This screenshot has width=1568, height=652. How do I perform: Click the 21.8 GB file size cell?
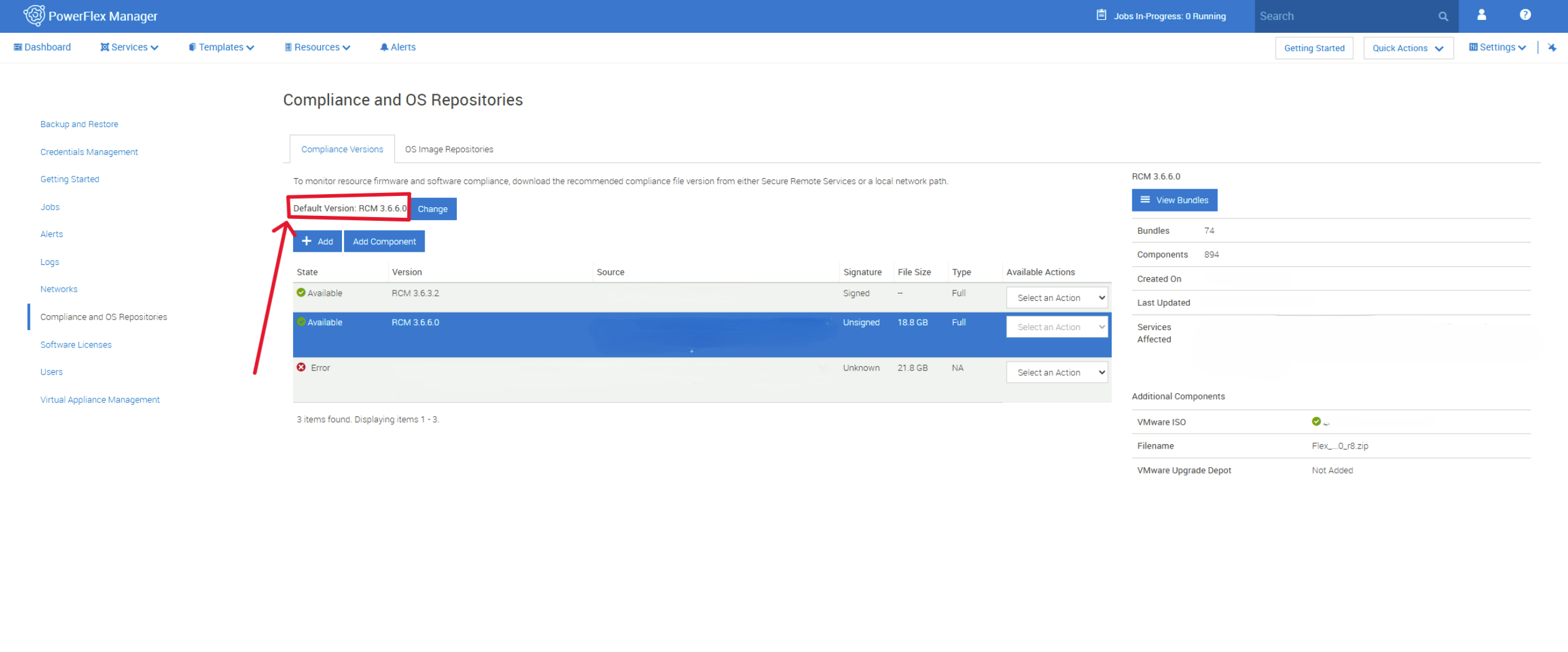pyautogui.click(x=912, y=368)
